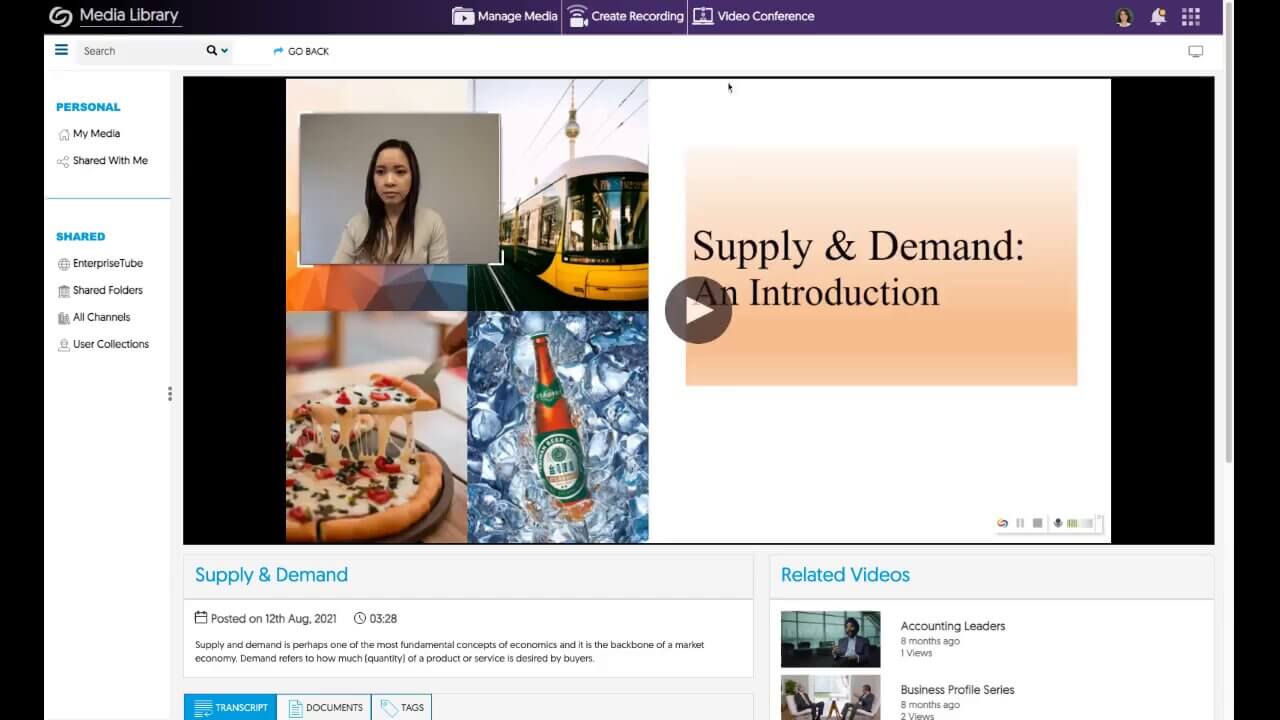Switch to the Transcript tab
1280x720 pixels.
(x=231, y=707)
